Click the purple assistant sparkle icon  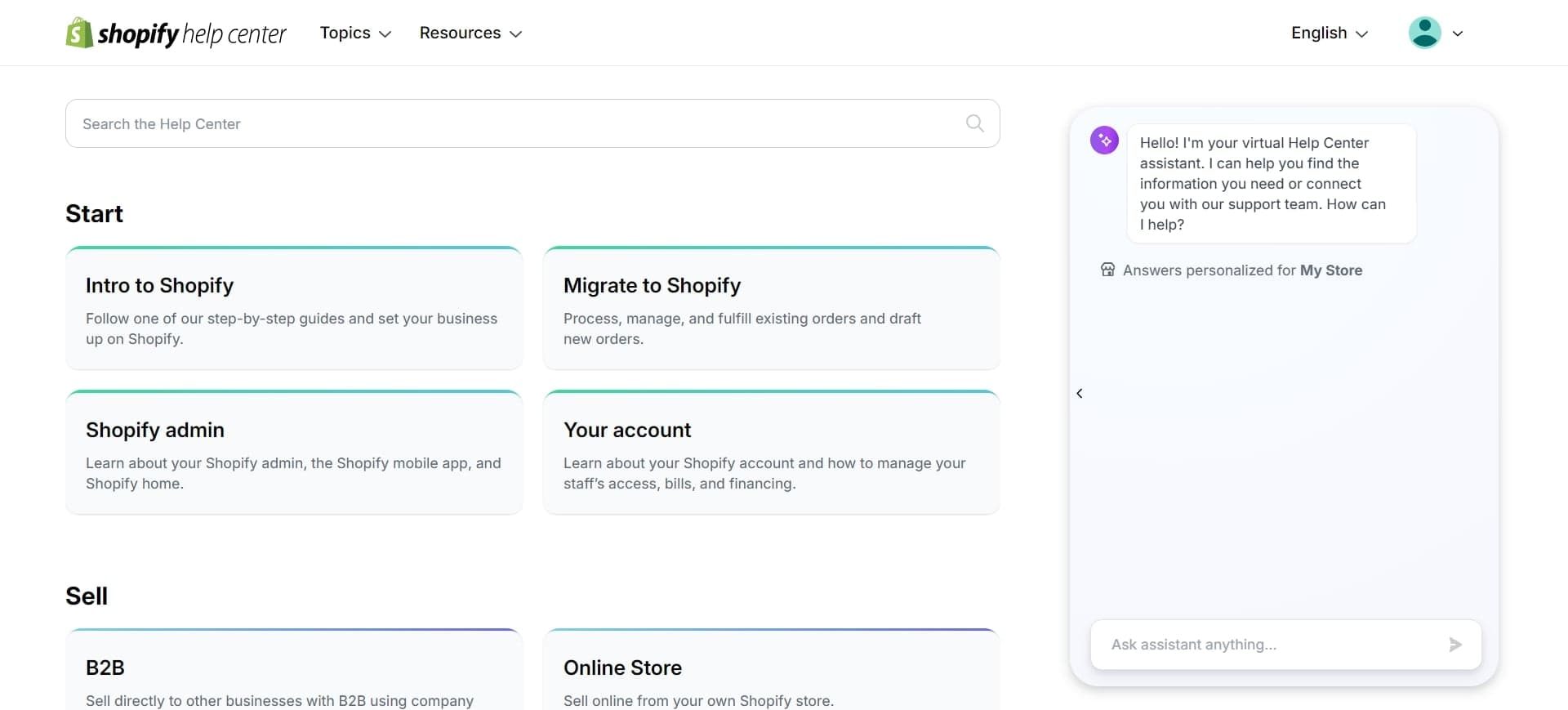(x=1104, y=140)
